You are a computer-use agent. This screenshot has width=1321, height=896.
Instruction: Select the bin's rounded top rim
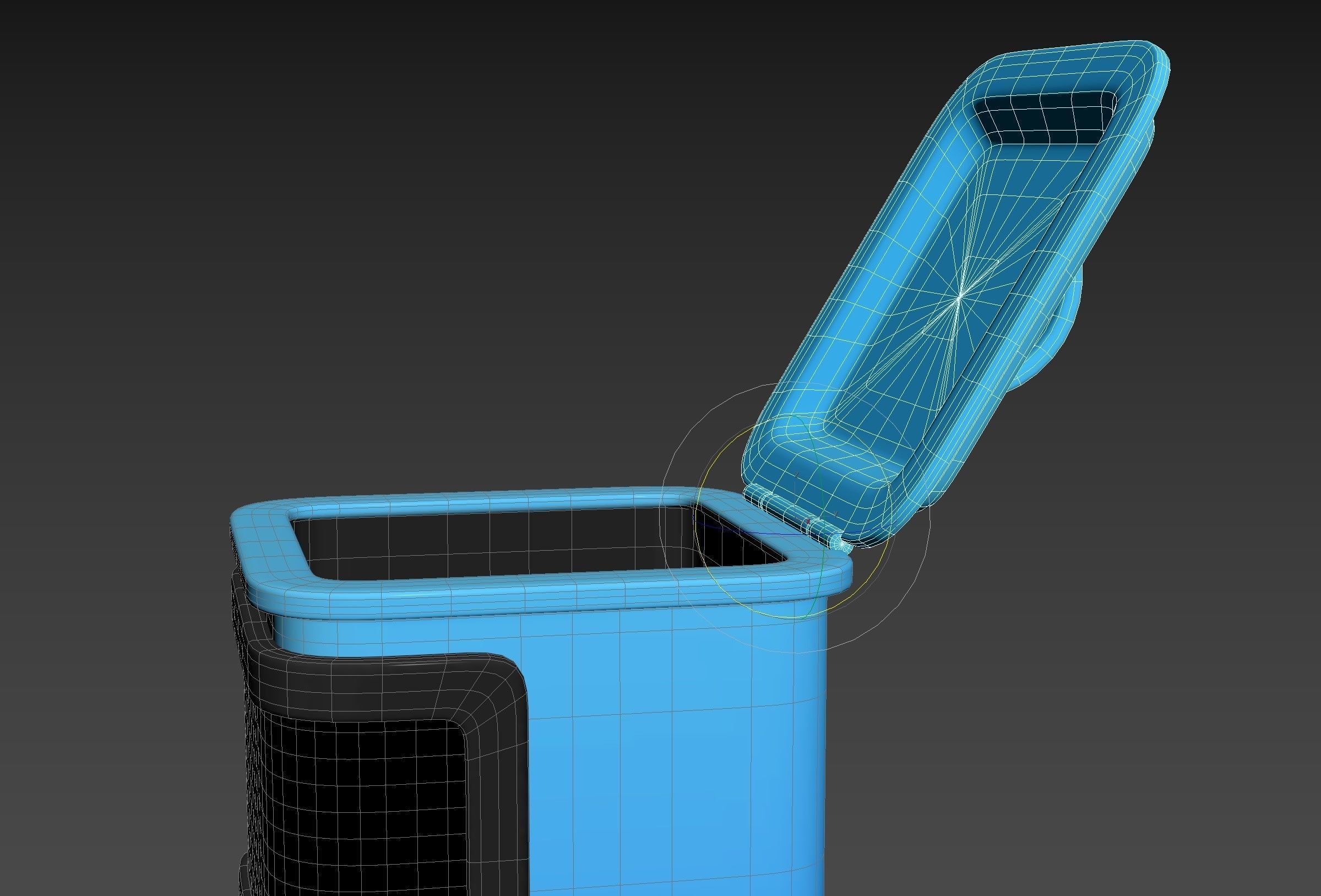click(x=540, y=591)
